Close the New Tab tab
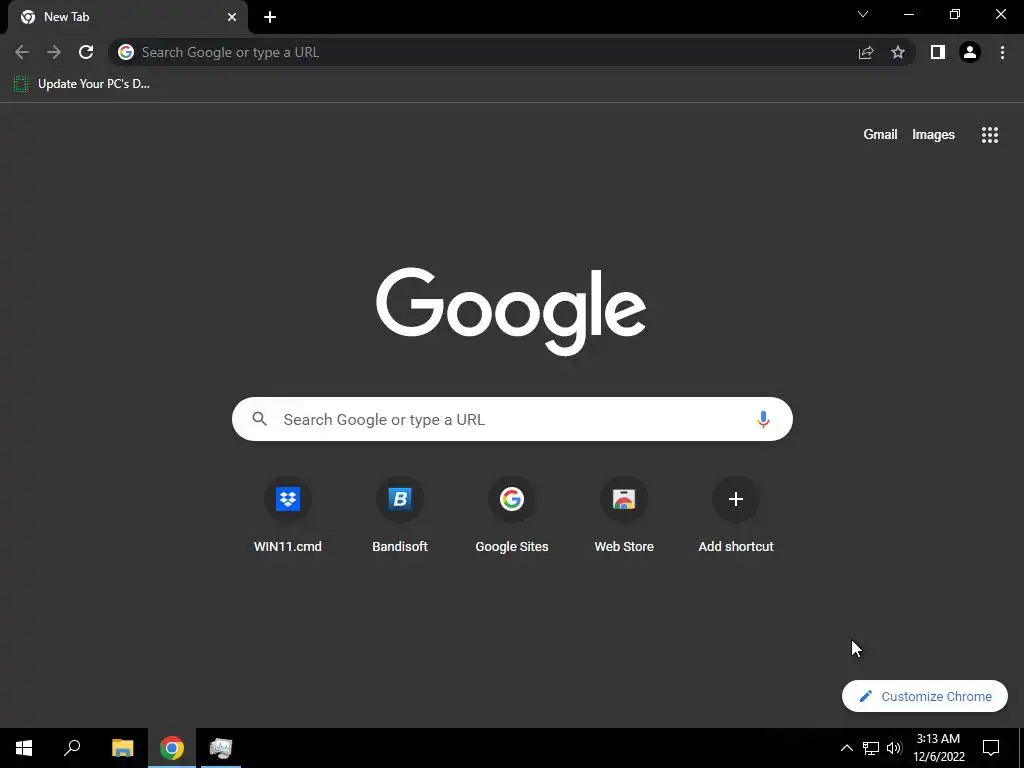This screenshot has width=1024, height=768. (x=232, y=17)
